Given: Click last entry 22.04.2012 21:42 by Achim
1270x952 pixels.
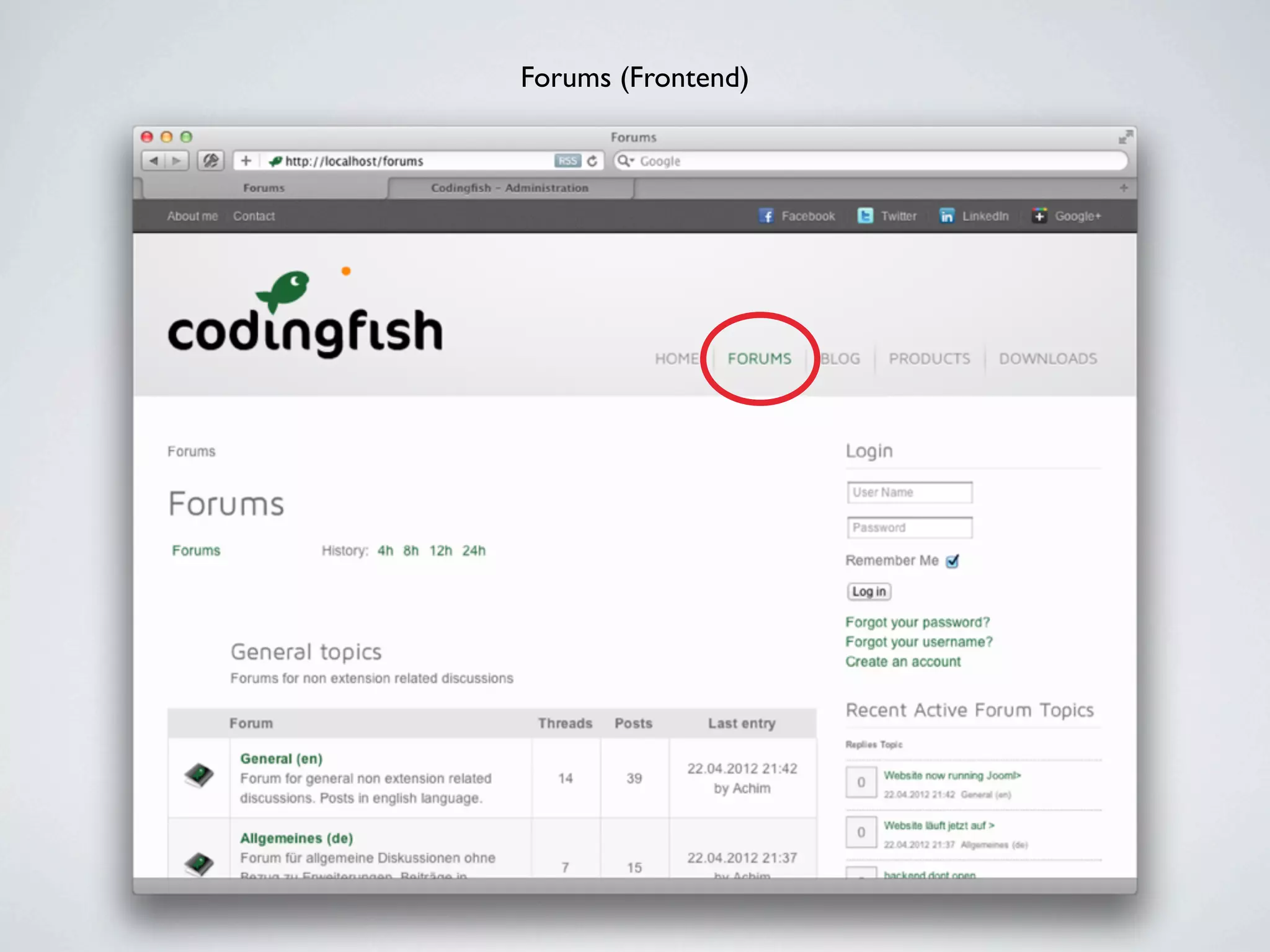Looking at the screenshot, I should coord(742,778).
